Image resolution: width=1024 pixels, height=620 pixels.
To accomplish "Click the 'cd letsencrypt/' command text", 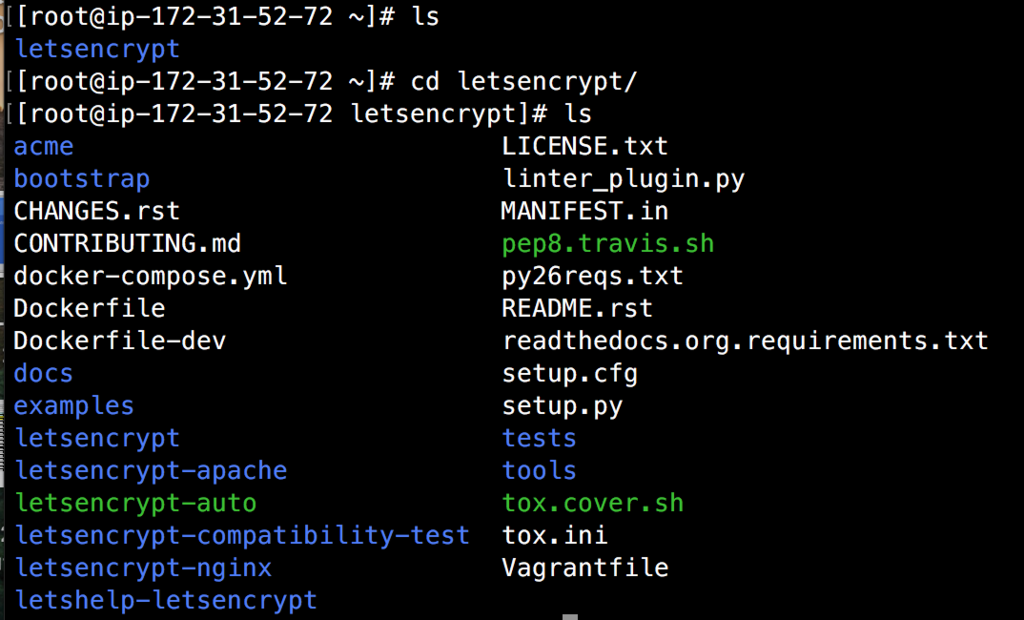I will (x=524, y=82).
